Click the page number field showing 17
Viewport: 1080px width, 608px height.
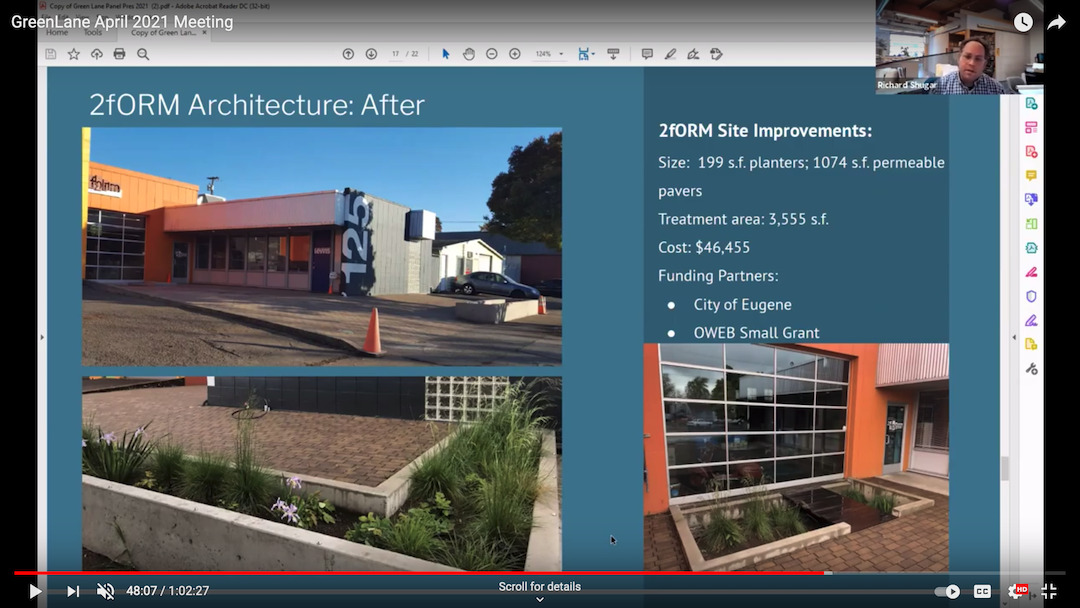395,54
